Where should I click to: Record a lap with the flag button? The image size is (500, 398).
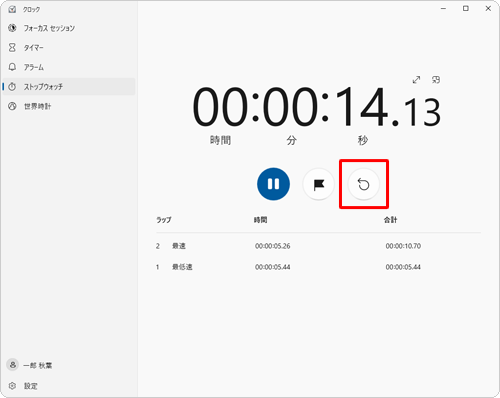(319, 184)
